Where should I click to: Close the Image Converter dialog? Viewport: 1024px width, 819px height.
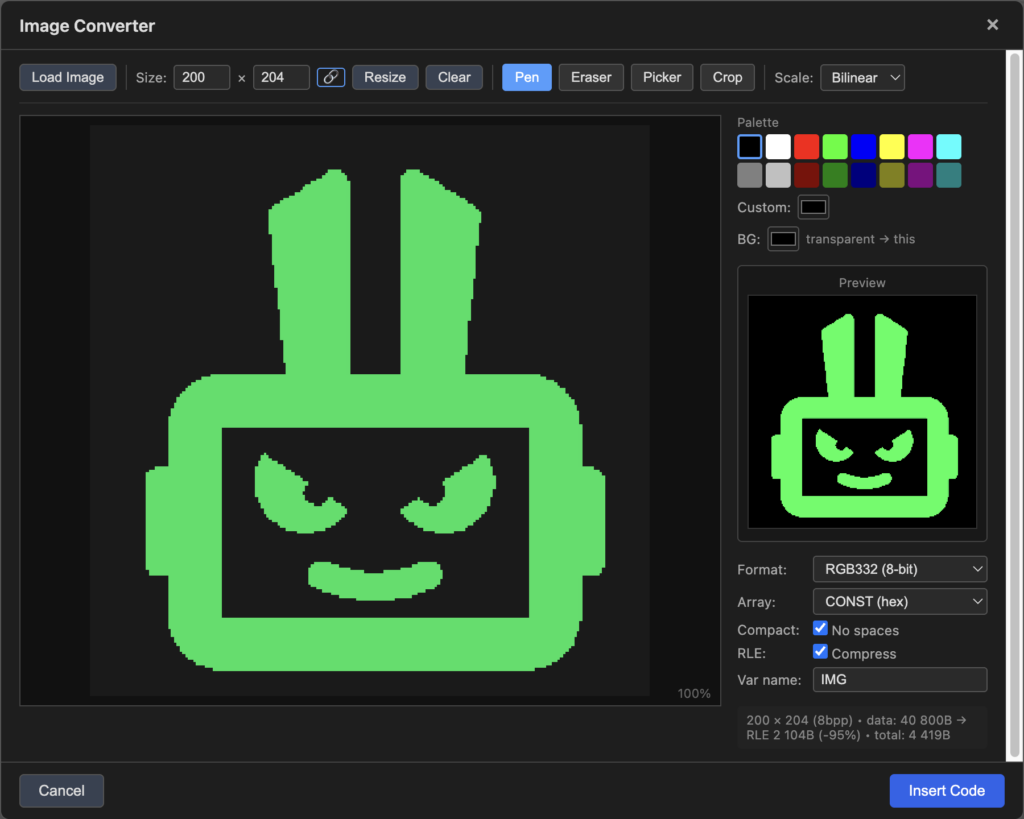992,25
